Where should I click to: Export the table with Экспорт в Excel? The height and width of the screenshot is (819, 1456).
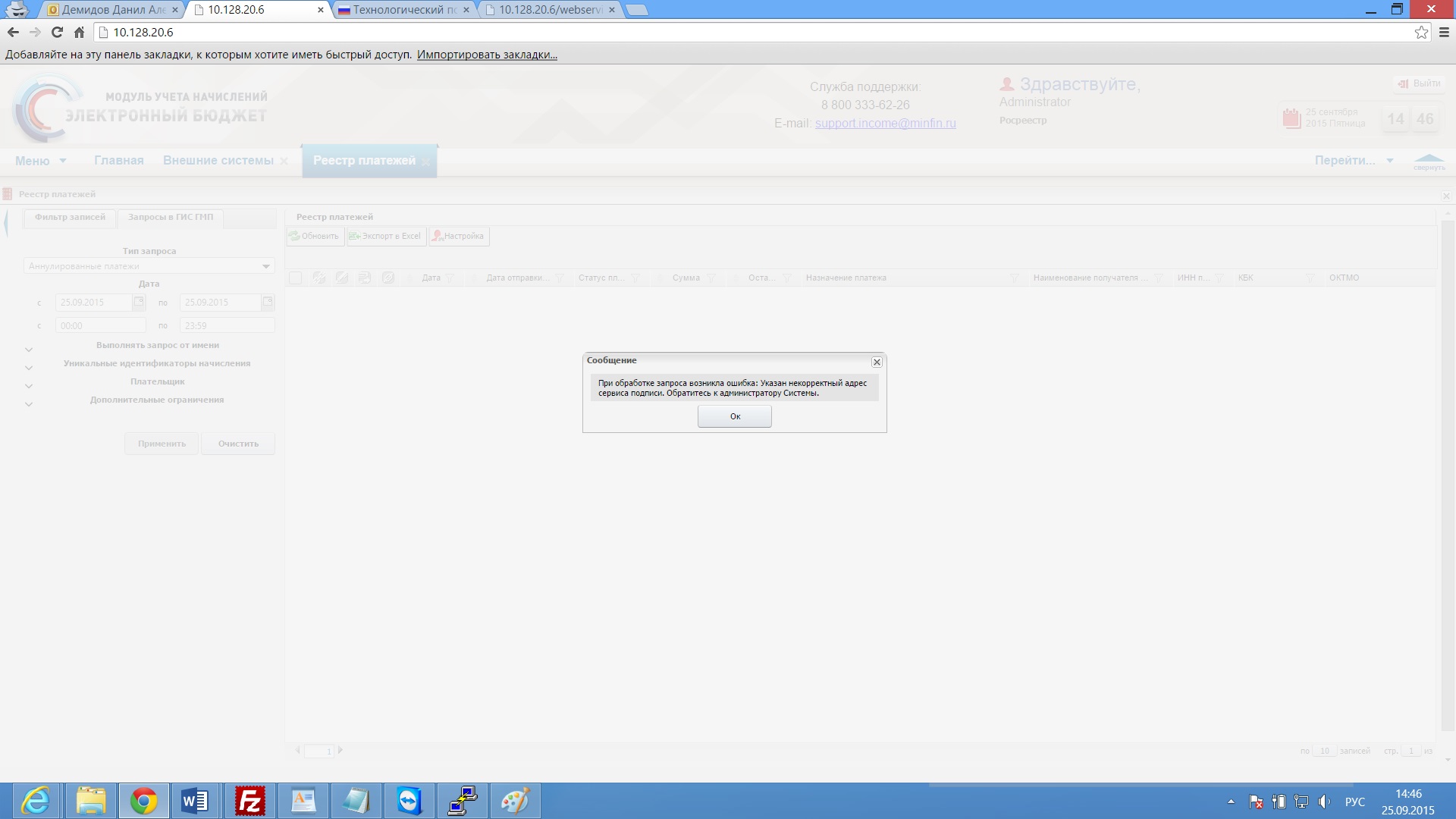click(x=386, y=237)
